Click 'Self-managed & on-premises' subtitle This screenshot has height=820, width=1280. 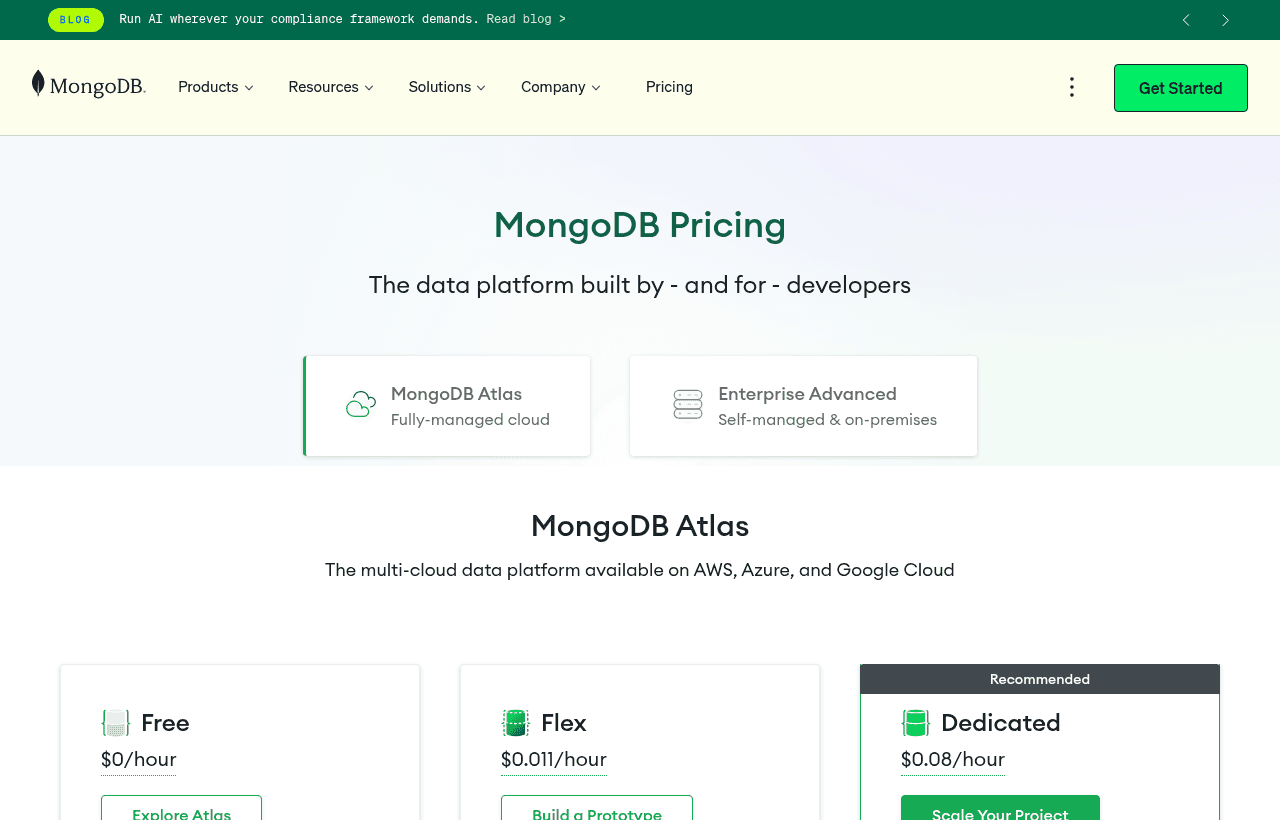(827, 420)
